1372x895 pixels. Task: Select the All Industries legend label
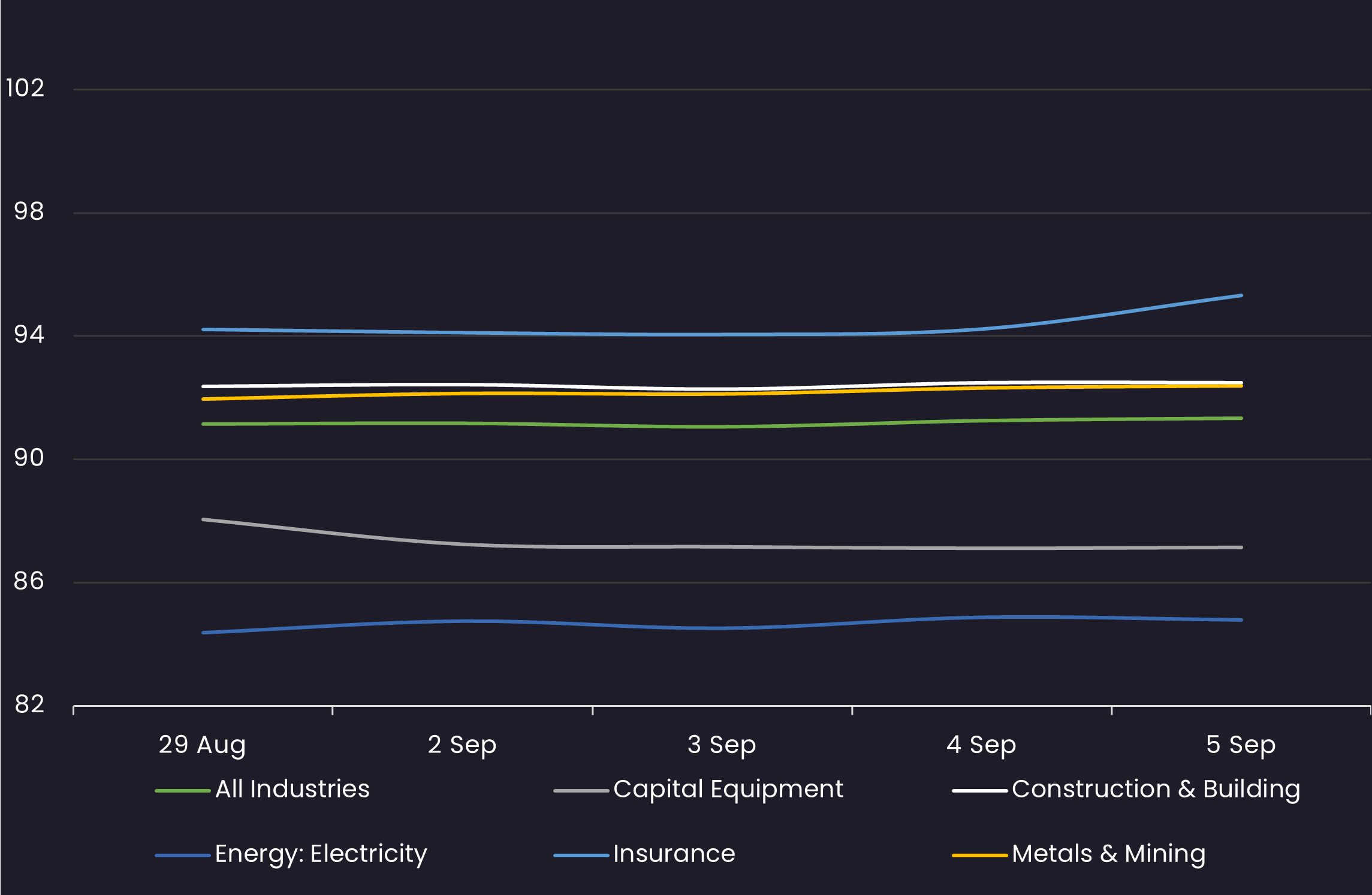(293, 790)
